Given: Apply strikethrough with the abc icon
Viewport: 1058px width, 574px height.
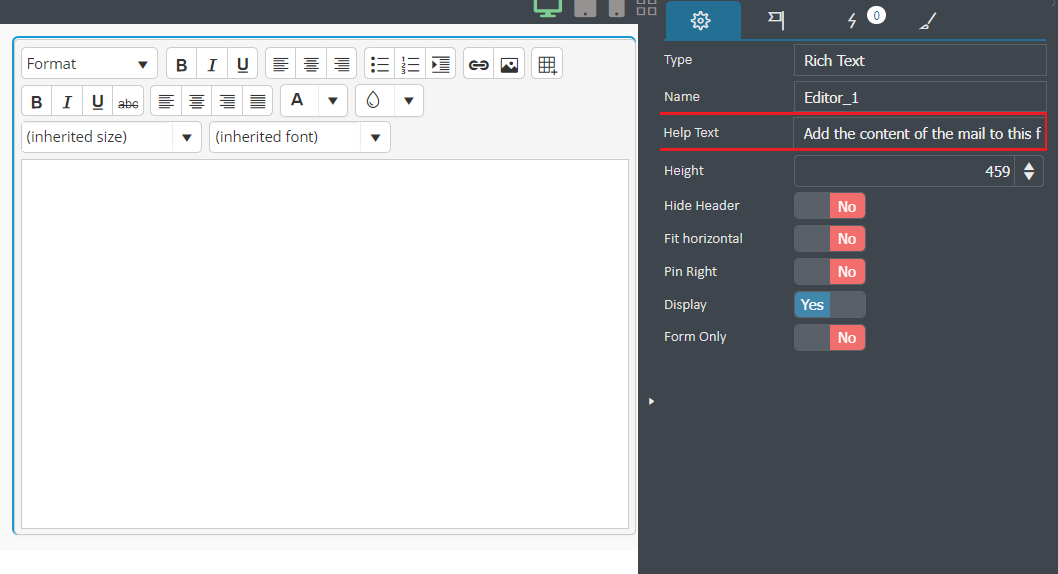Looking at the screenshot, I should [x=128, y=101].
